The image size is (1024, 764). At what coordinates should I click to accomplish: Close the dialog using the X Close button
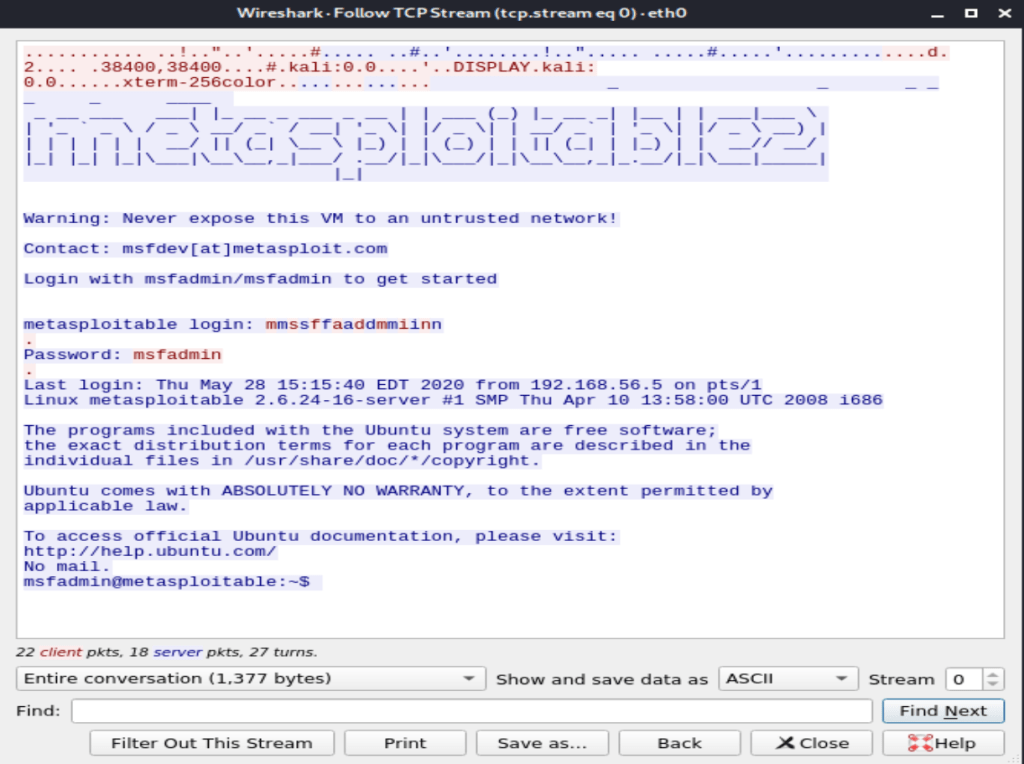tap(811, 743)
